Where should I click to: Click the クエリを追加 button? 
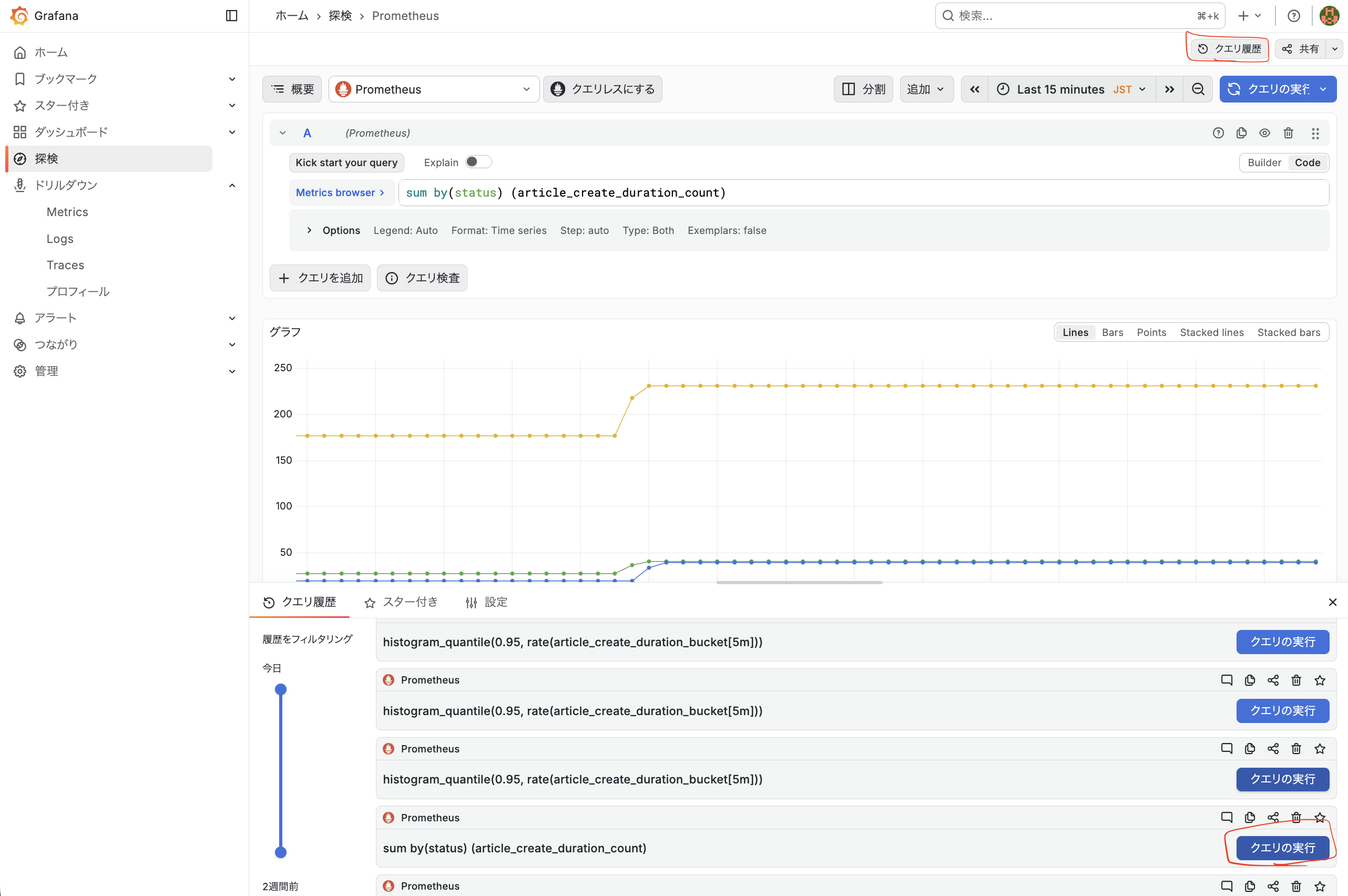click(320, 278)
